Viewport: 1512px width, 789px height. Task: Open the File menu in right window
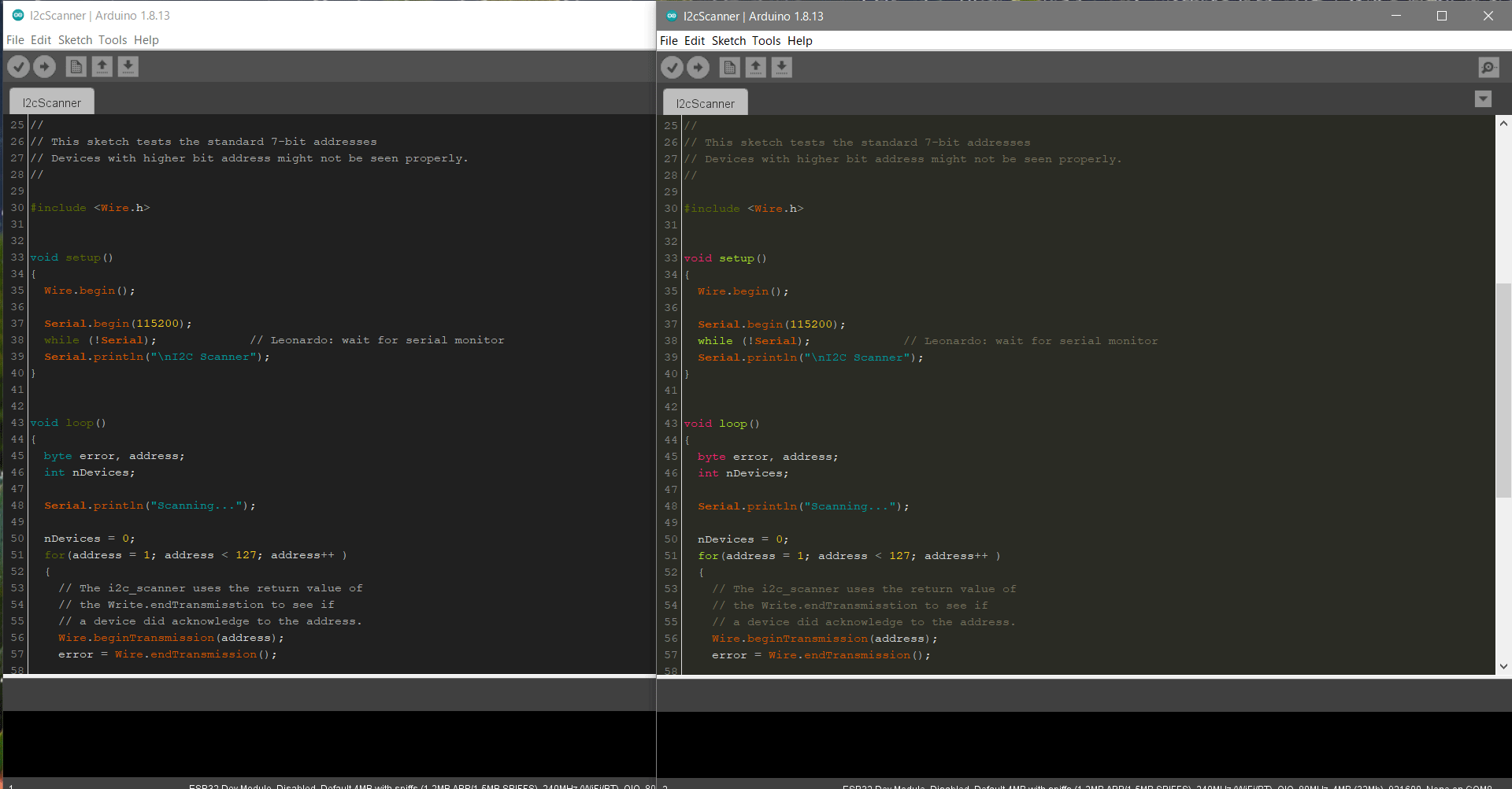click(x=669, y=41)
